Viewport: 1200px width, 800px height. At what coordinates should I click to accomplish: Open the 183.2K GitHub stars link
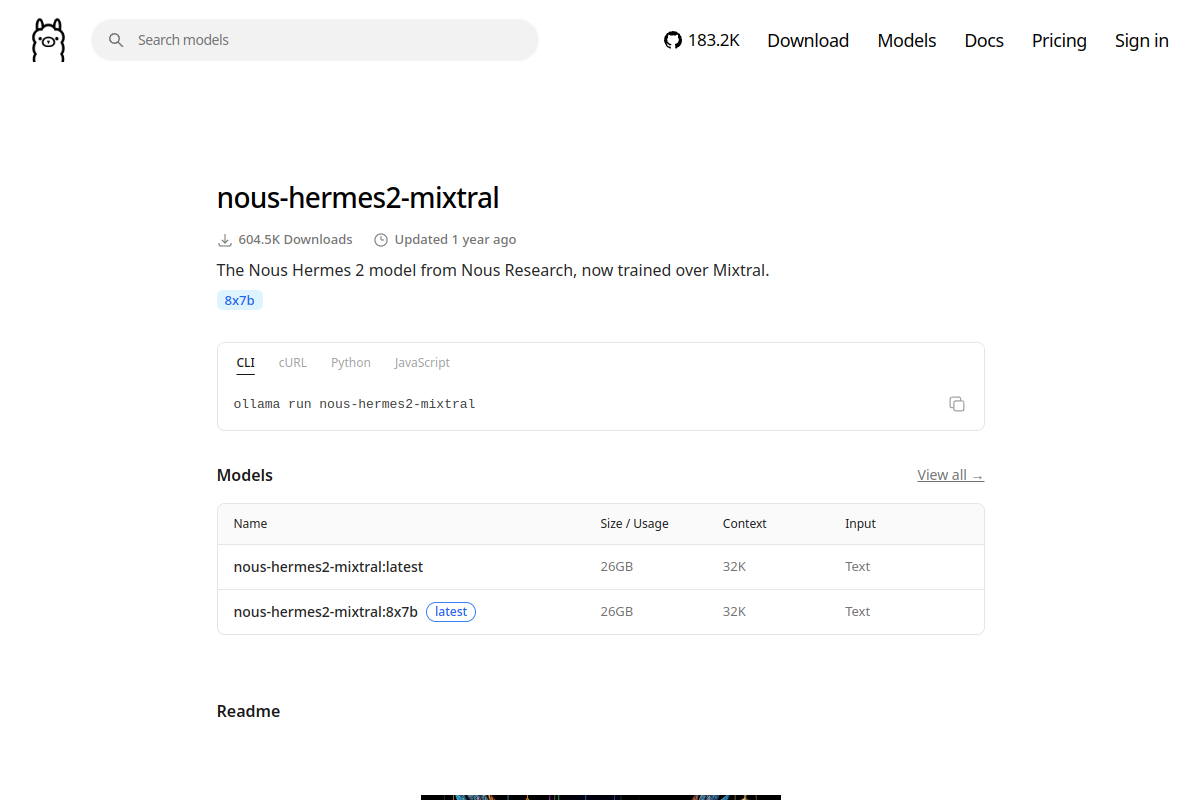[702, 40]
